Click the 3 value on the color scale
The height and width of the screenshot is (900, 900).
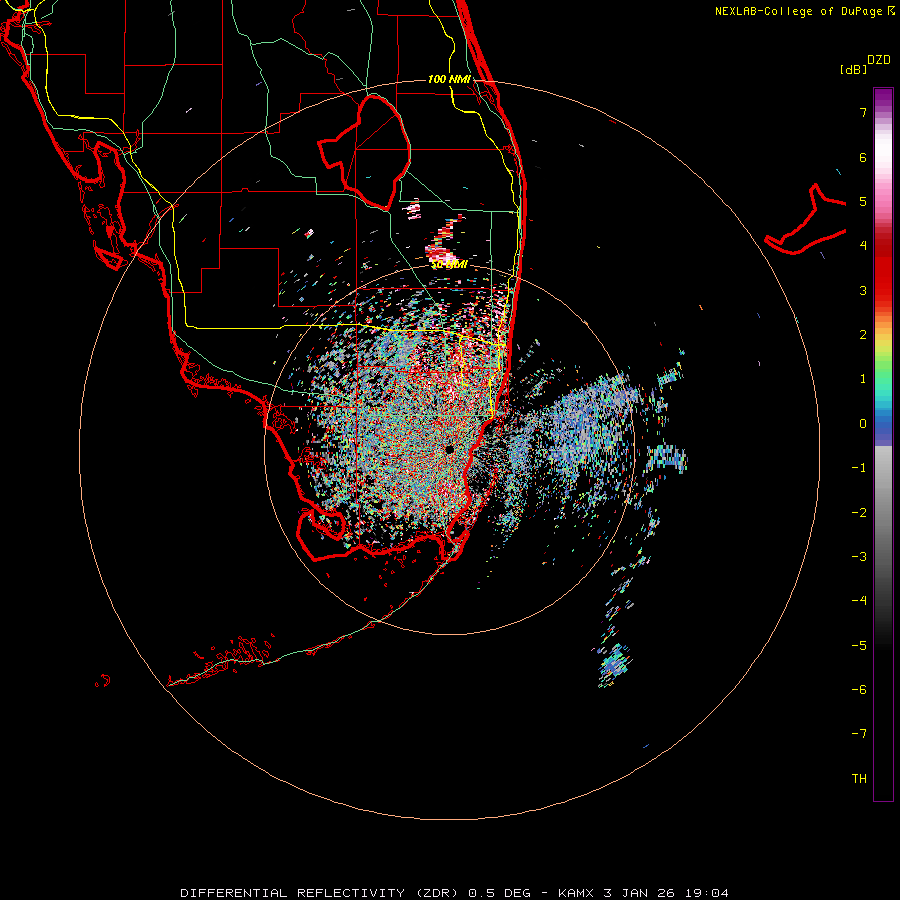[863, 290]
